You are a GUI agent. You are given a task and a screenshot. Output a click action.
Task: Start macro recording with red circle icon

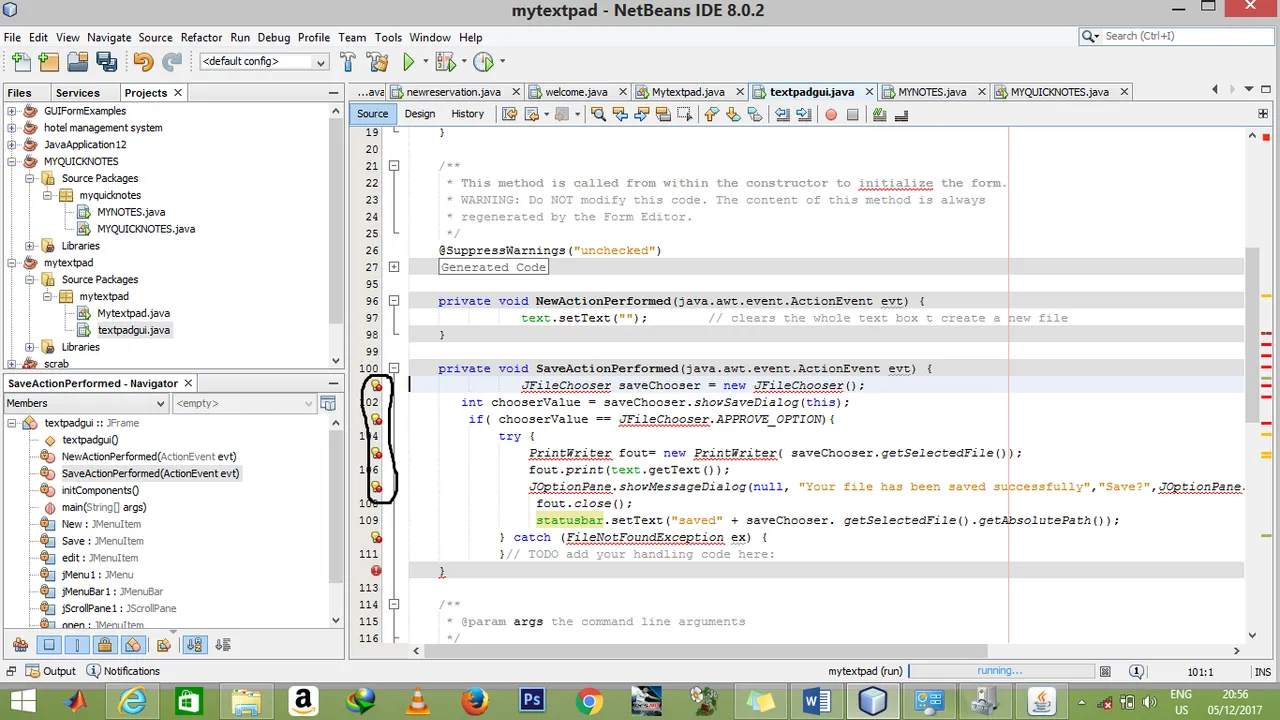pos(830,114)
